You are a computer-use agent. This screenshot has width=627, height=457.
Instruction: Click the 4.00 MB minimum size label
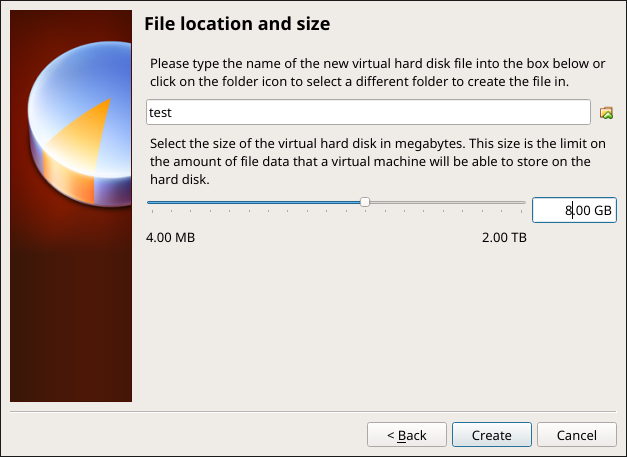170,238
